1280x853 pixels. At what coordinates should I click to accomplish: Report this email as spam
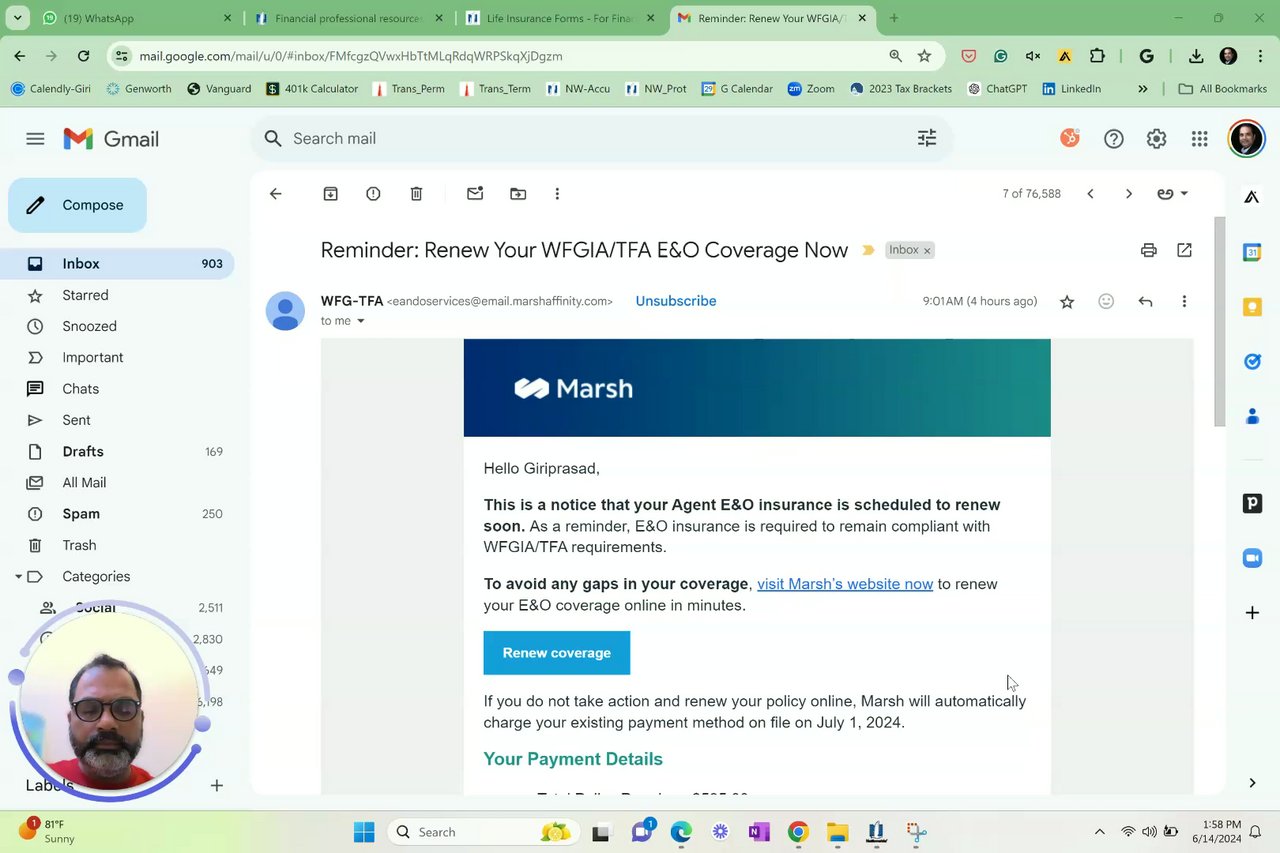(x=373, y=194)
